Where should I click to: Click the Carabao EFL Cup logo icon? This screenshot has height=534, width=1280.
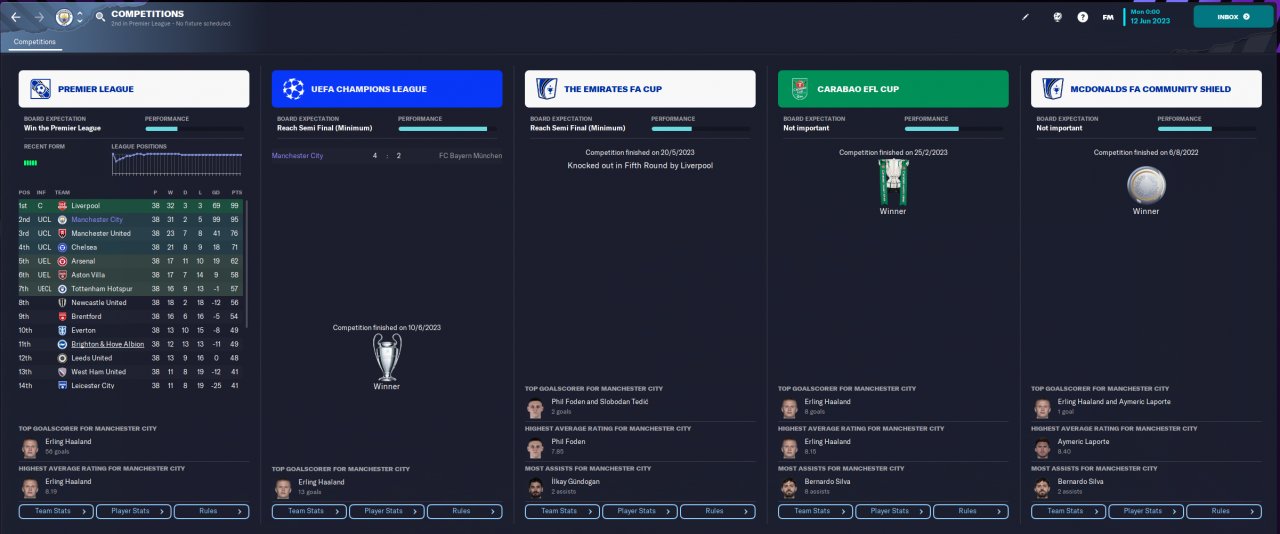coord(799,89)
